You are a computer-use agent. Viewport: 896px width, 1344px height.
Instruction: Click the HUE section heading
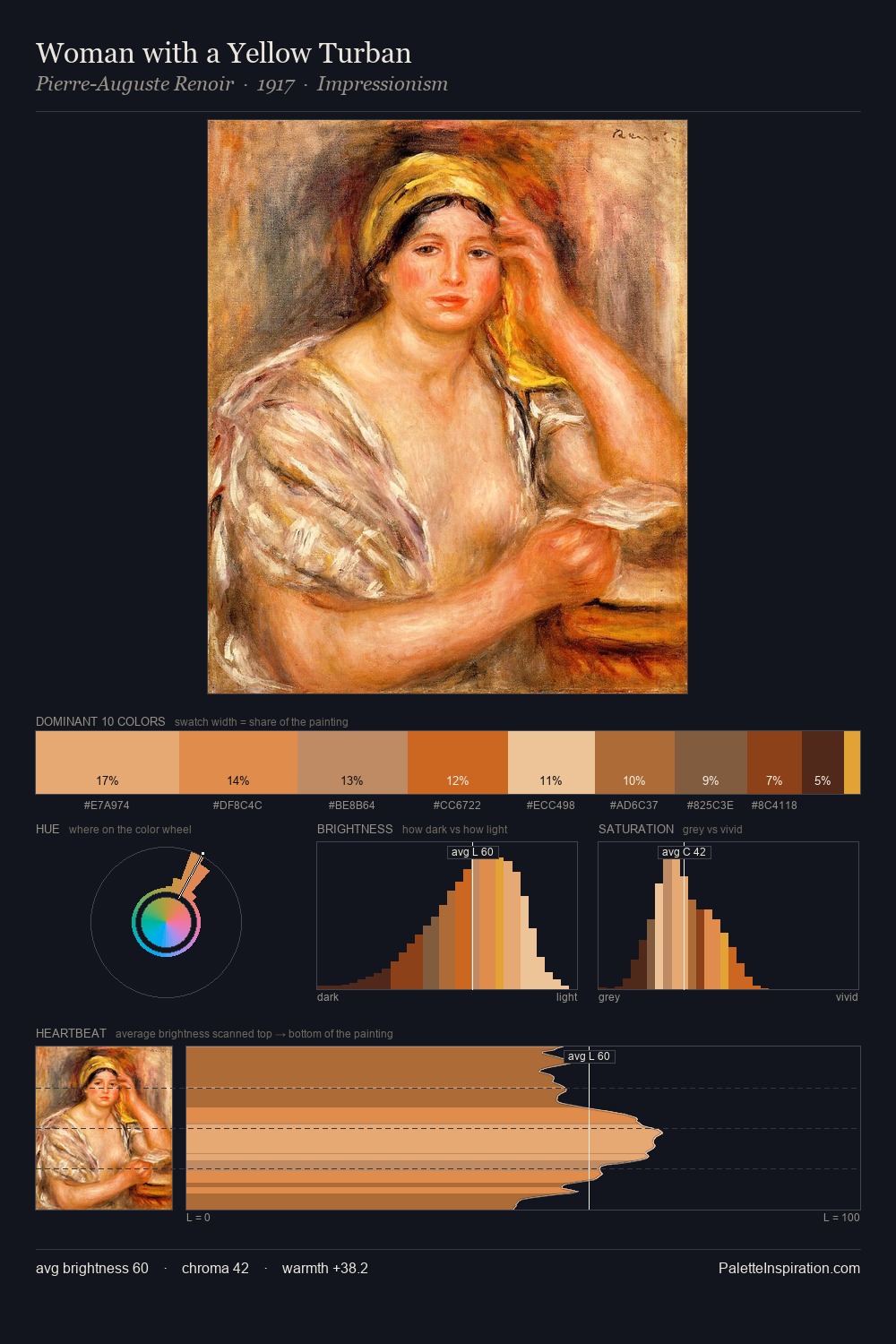coord(47,829)
